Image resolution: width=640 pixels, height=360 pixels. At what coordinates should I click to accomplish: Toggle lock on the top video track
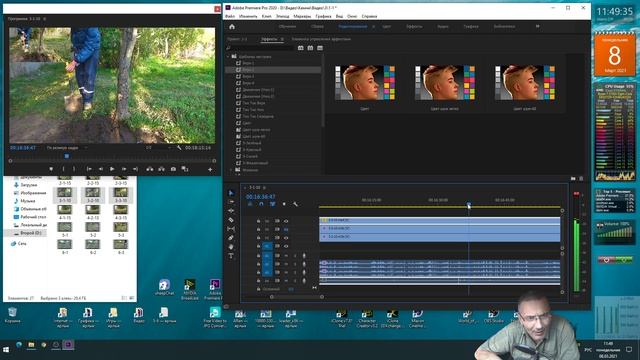[x=258, y=221]
